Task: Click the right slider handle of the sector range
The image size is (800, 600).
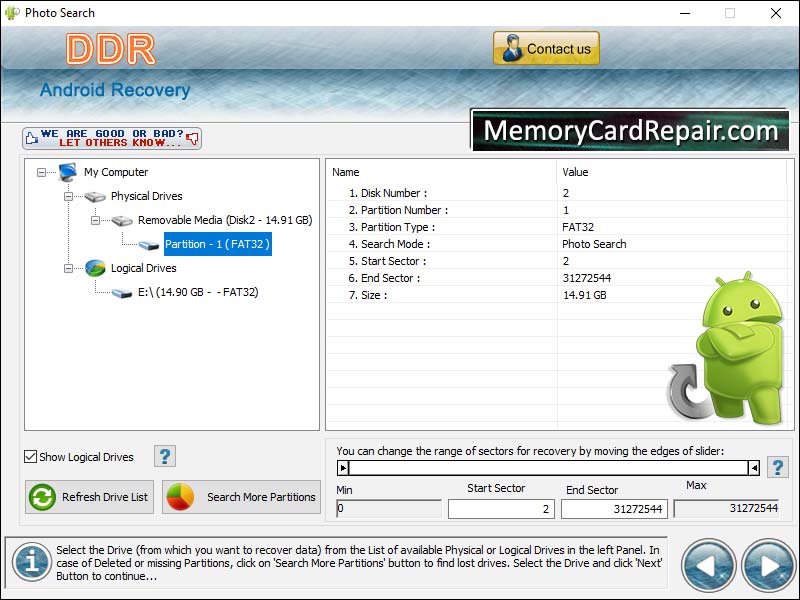Action: tap(754, 467)
